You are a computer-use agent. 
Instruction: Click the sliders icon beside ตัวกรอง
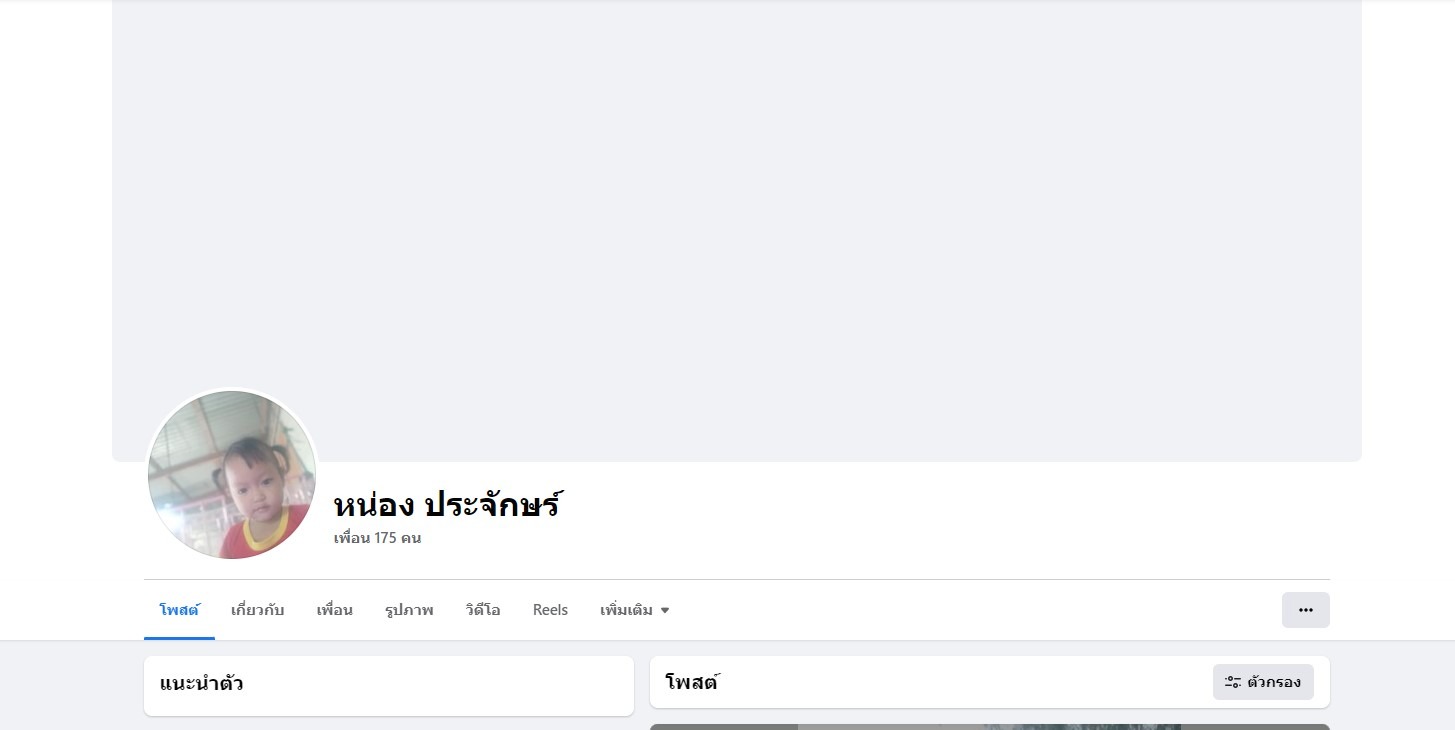pos(1233,682)
